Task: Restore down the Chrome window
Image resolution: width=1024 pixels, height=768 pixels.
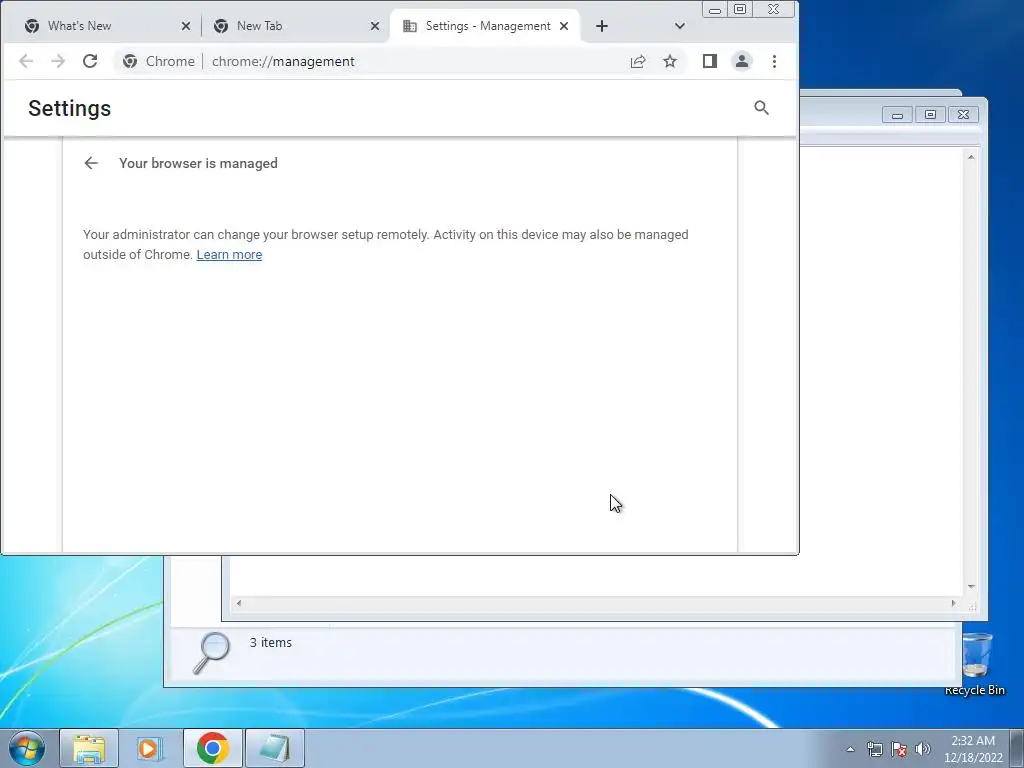Action: tap(740, 9)
